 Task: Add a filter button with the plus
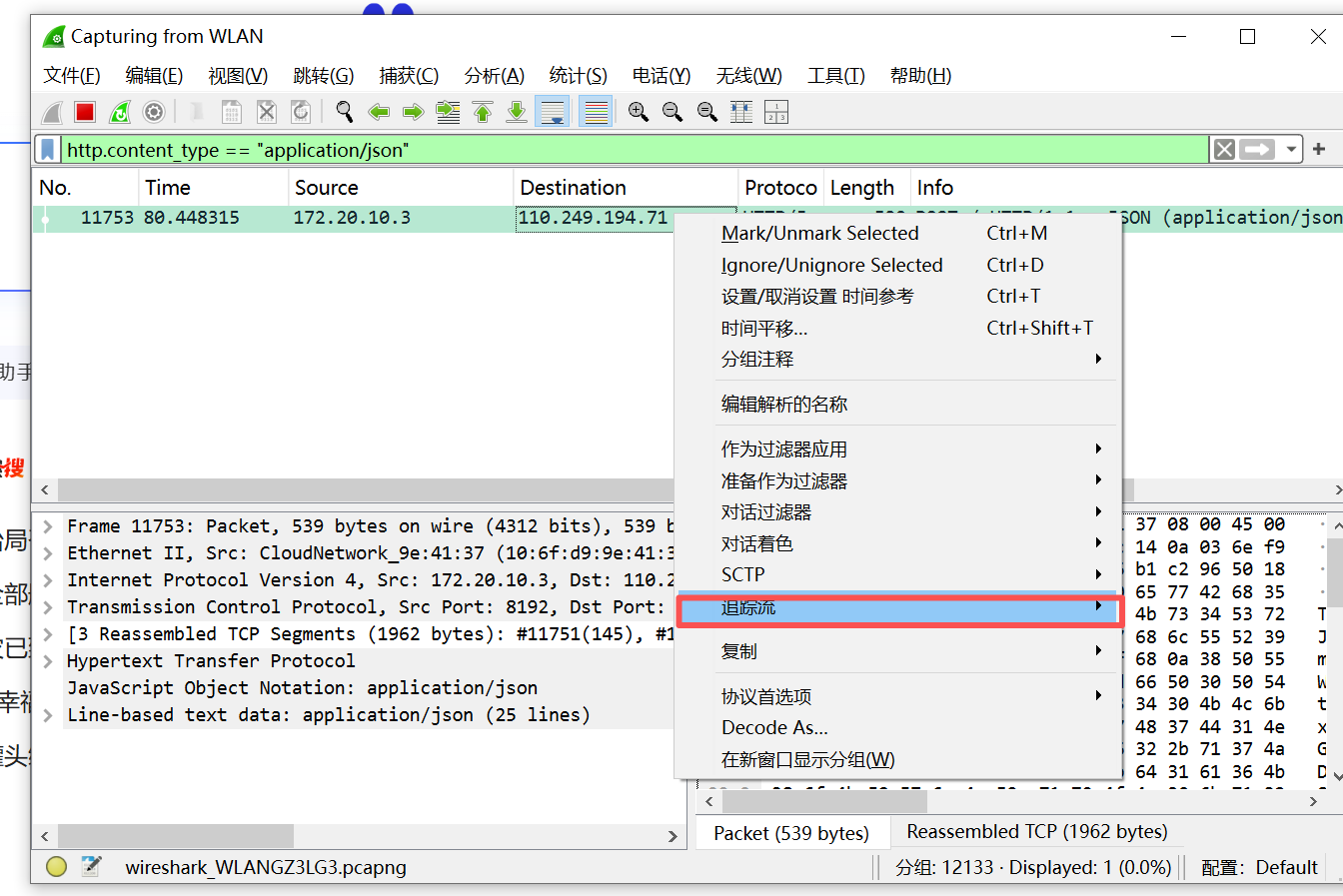(1319, 150)
